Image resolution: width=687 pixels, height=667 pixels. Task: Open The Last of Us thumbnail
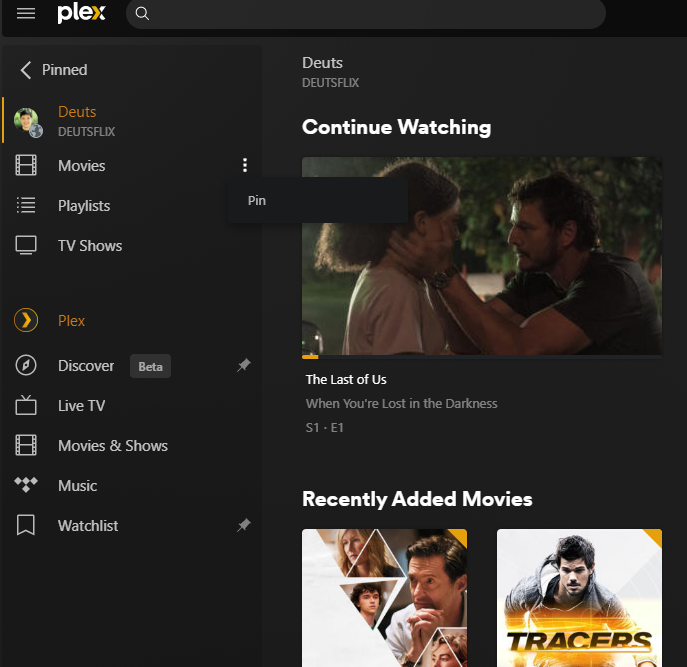[x=482, y=256]
